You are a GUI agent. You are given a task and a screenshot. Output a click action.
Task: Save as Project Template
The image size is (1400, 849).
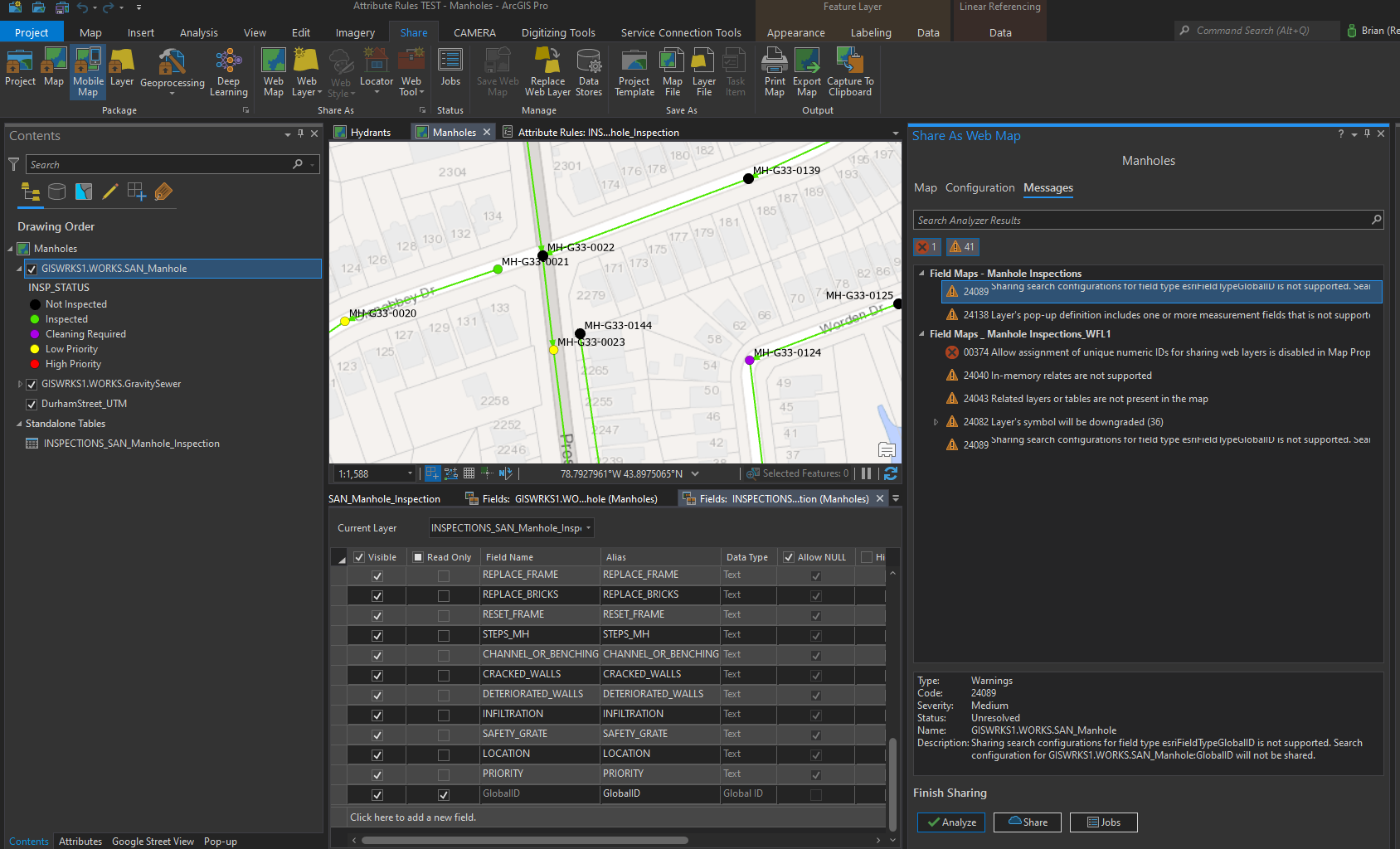click(x=634, y=73)
